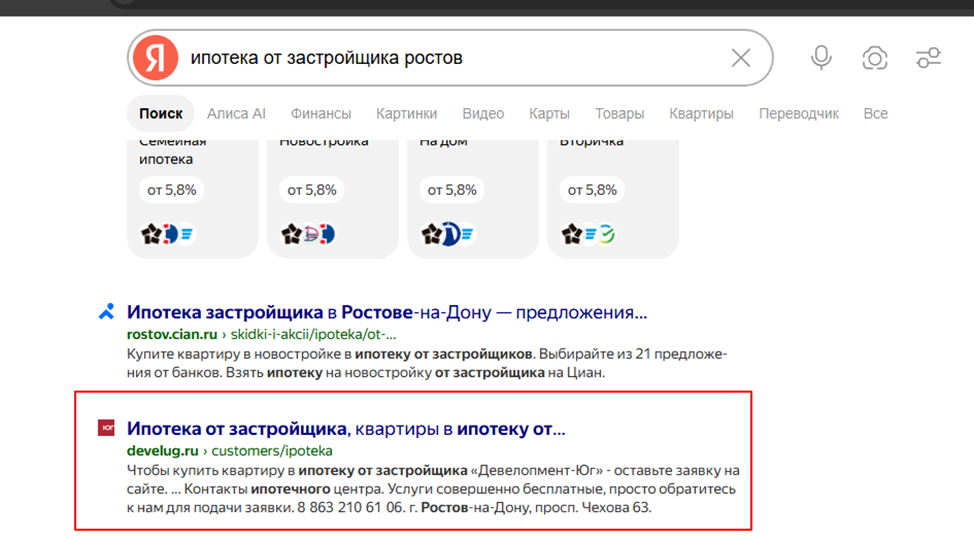The width and height of the screenshot is (974, 539).
Task: Open the Видео tab
Action: (483, 114)
